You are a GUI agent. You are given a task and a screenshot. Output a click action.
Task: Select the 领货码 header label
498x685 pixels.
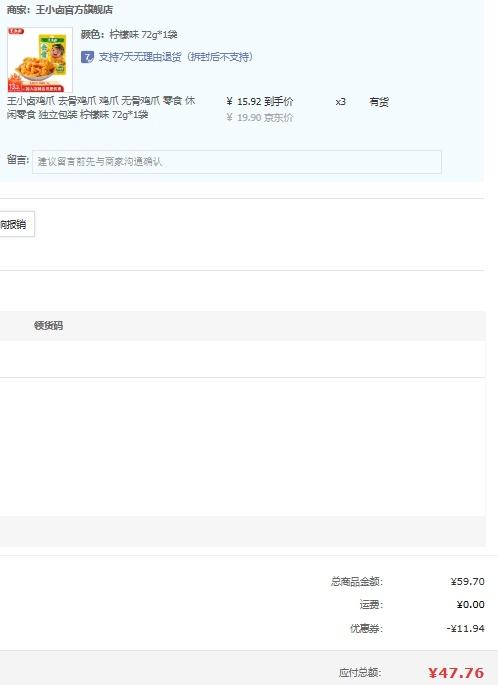click(48, 325)
